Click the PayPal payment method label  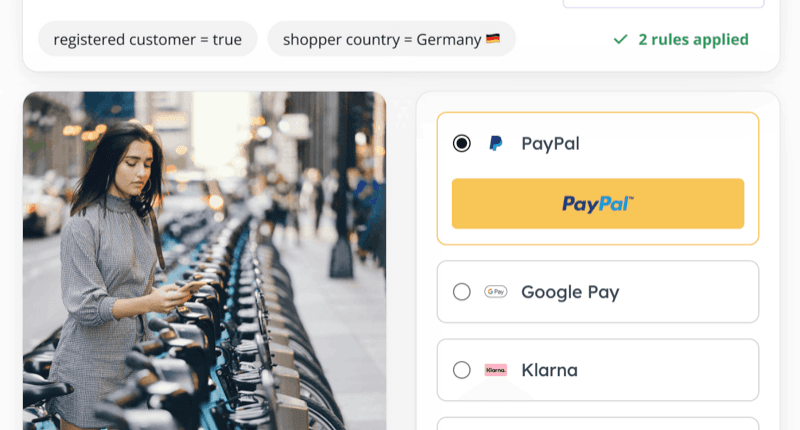551,143
